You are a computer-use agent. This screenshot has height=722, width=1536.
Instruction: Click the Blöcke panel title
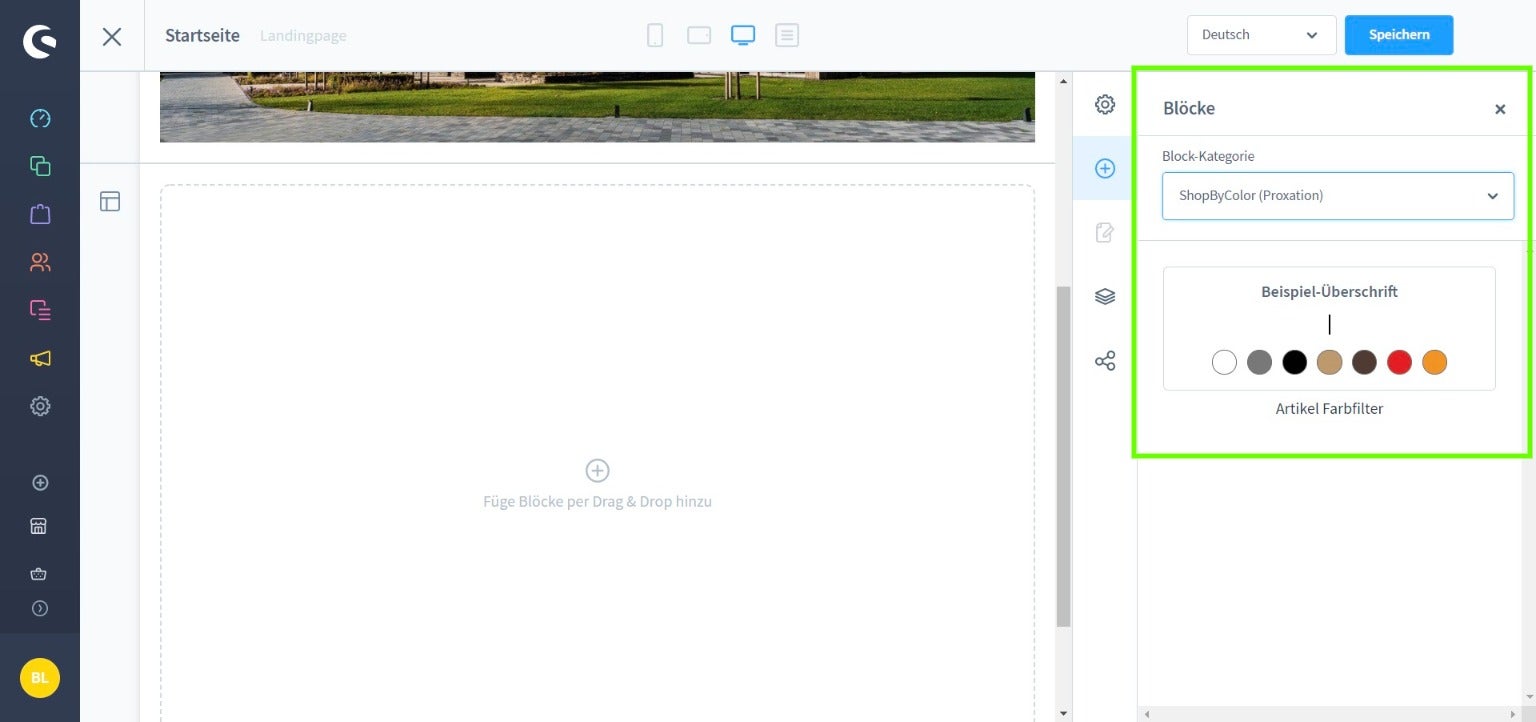point(1189,108)
